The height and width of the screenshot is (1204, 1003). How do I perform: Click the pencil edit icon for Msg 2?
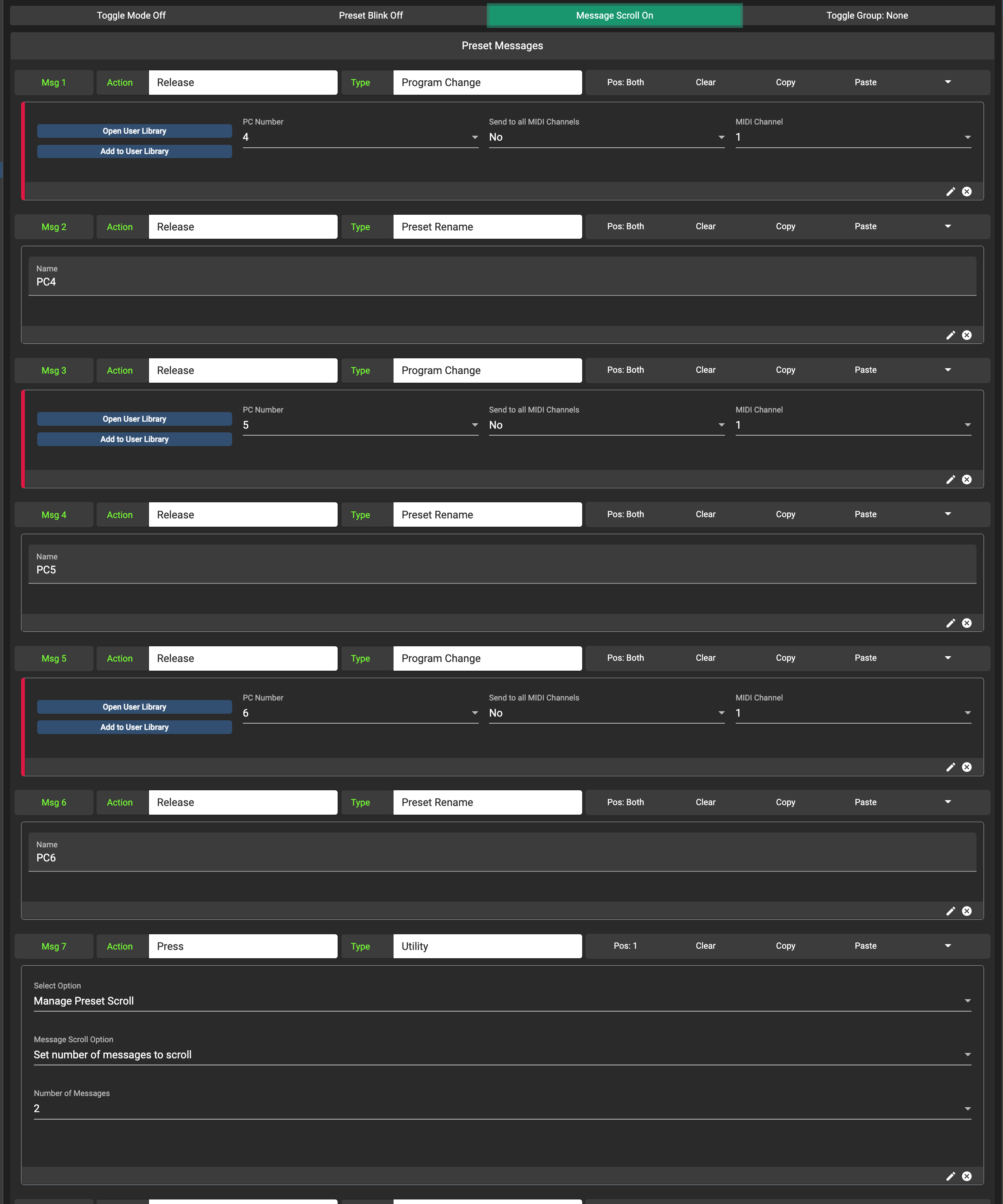pos(950,336)
